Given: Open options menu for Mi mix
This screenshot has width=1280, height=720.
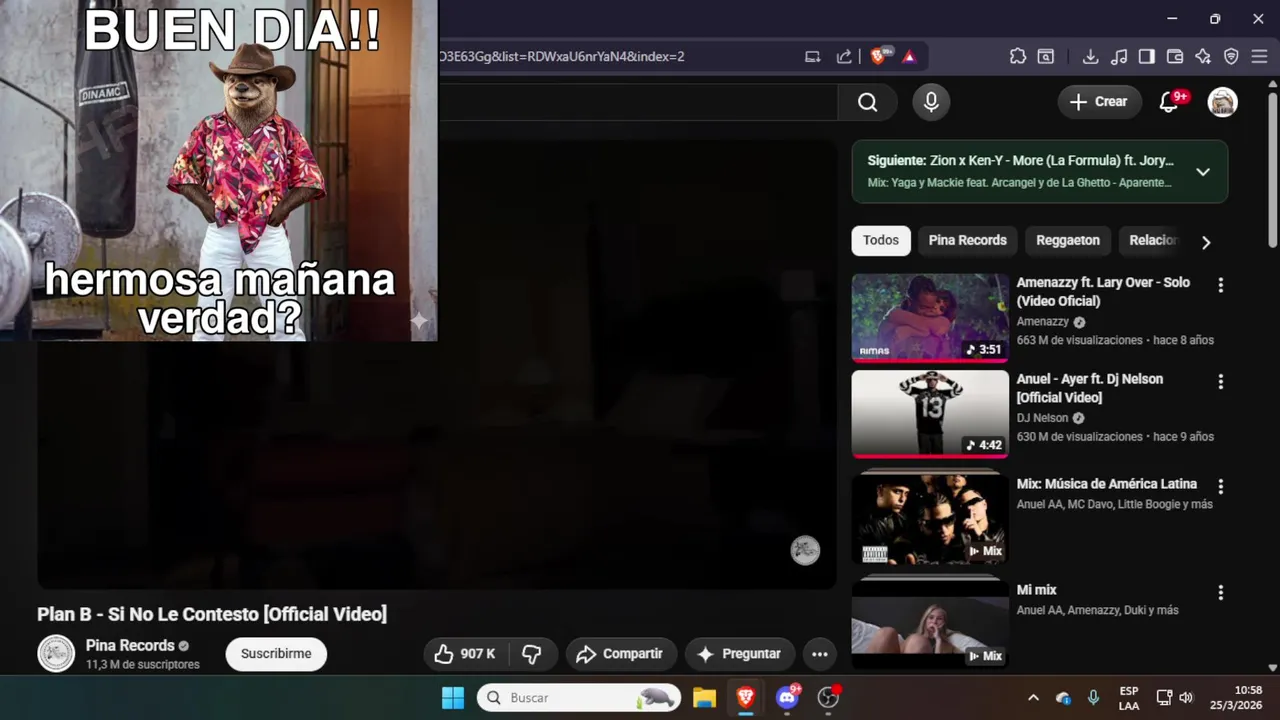Looking at the screenshot, I should click(1220, 593).
